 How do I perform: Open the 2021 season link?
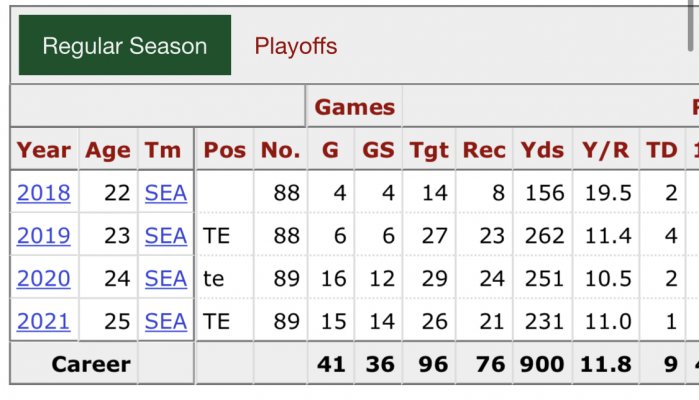click(44, 321)
